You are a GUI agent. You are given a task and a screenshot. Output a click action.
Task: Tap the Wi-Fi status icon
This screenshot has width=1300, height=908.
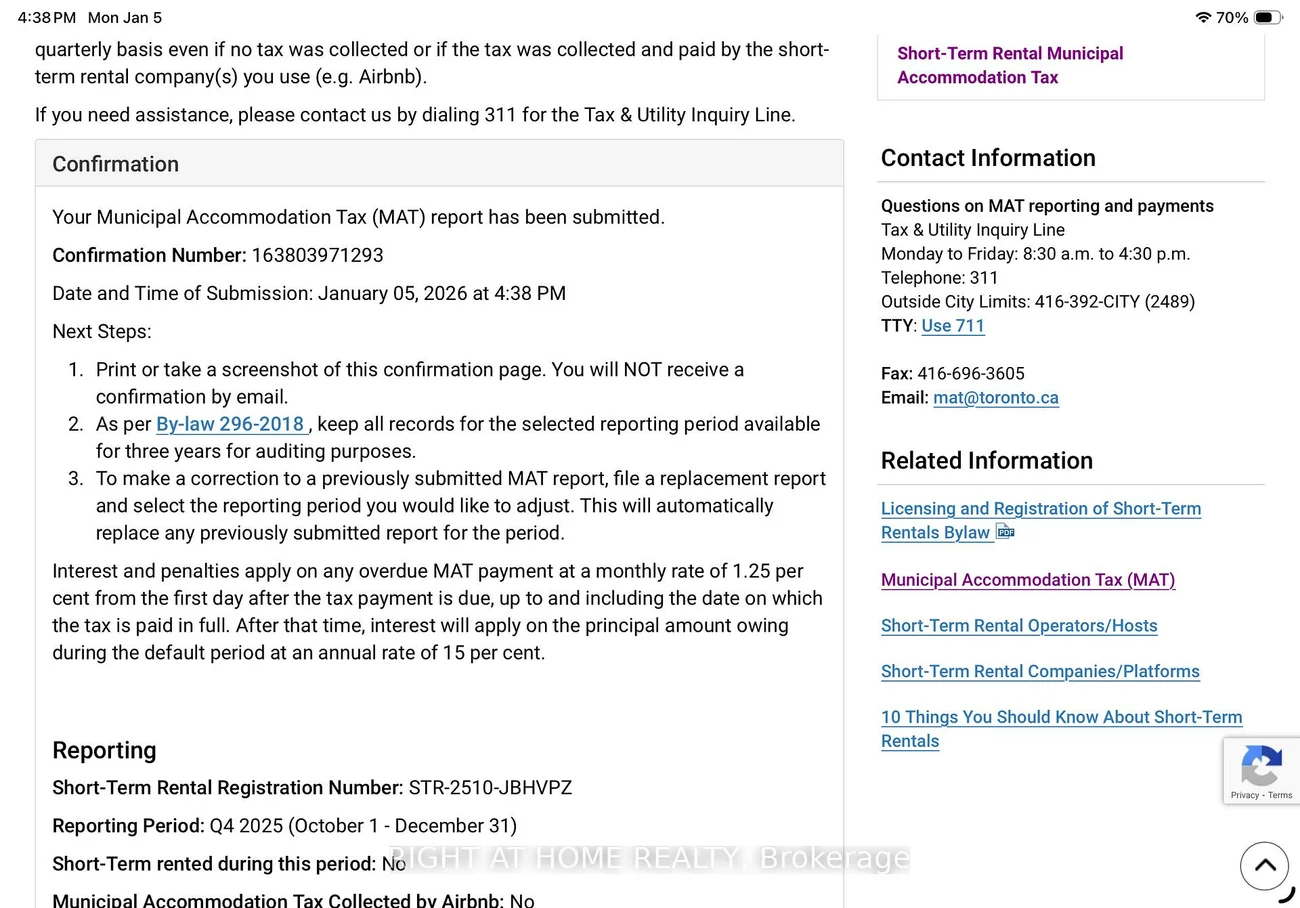pyautogui.click(x=1203, y=18)
